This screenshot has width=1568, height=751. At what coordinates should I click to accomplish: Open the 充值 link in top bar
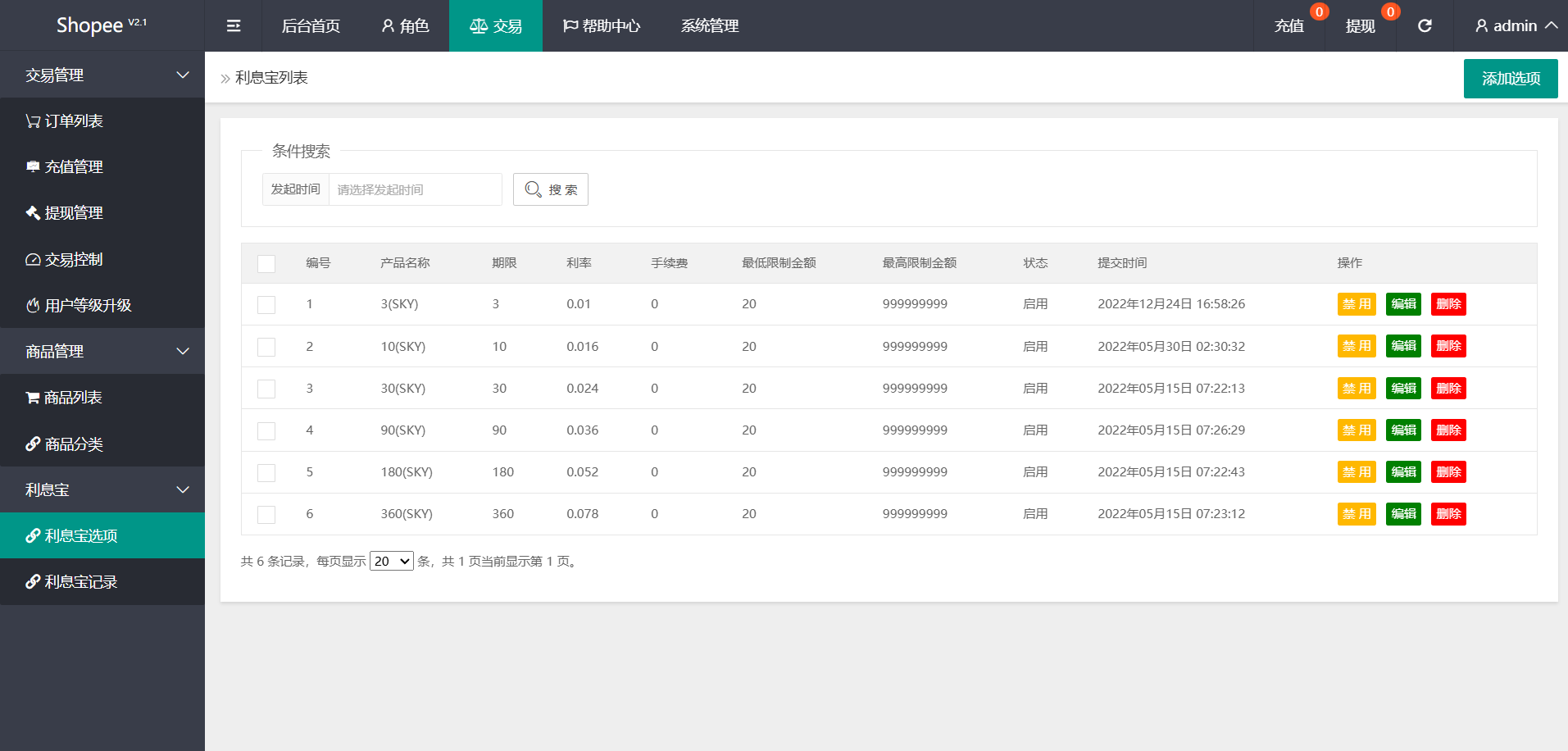(1289, 26)
